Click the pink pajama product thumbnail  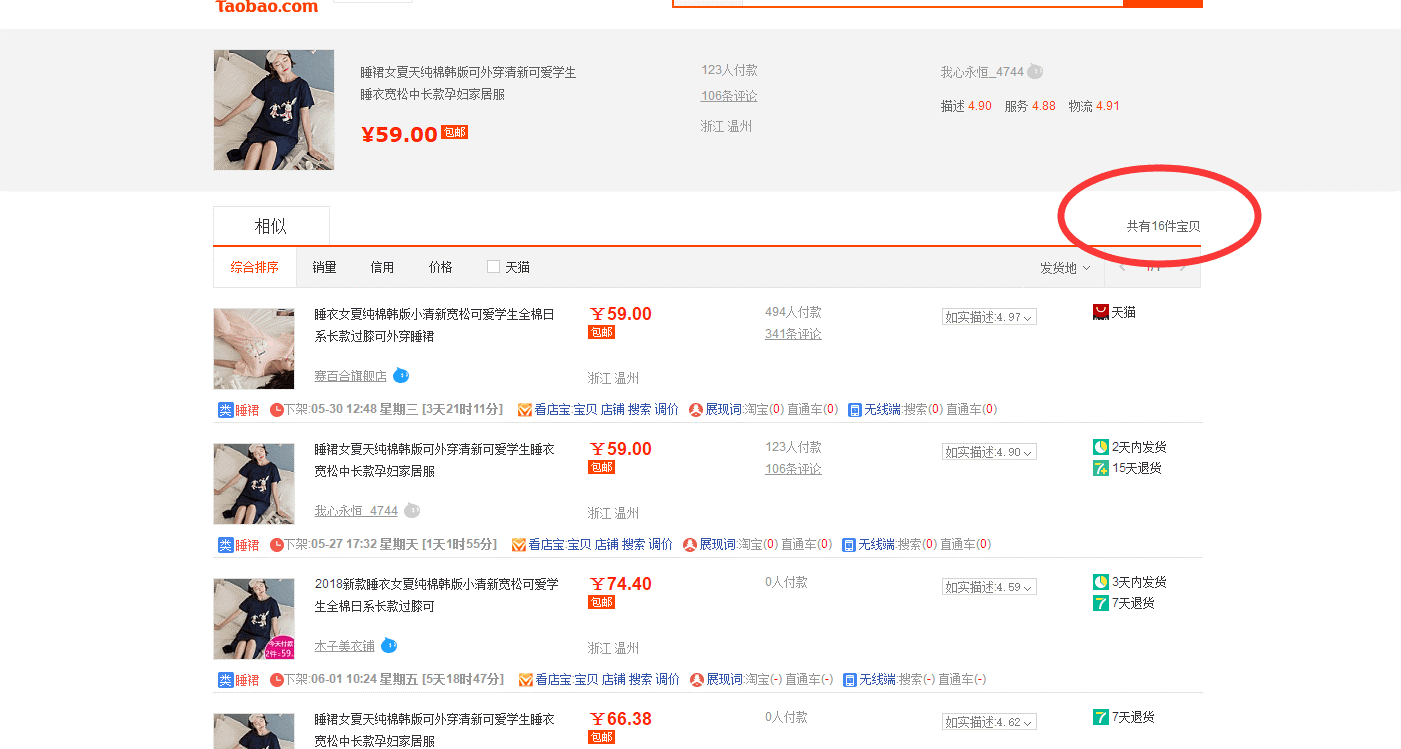tap(254, 348)
